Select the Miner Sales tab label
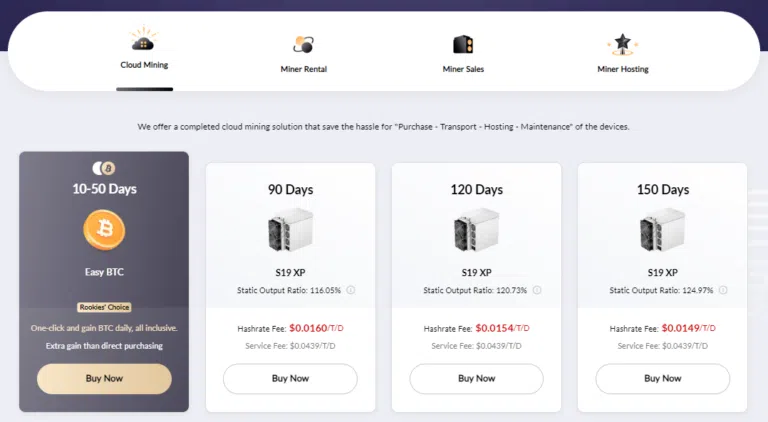The width and height of the screenshot is (768, 422). click(463, 69)
